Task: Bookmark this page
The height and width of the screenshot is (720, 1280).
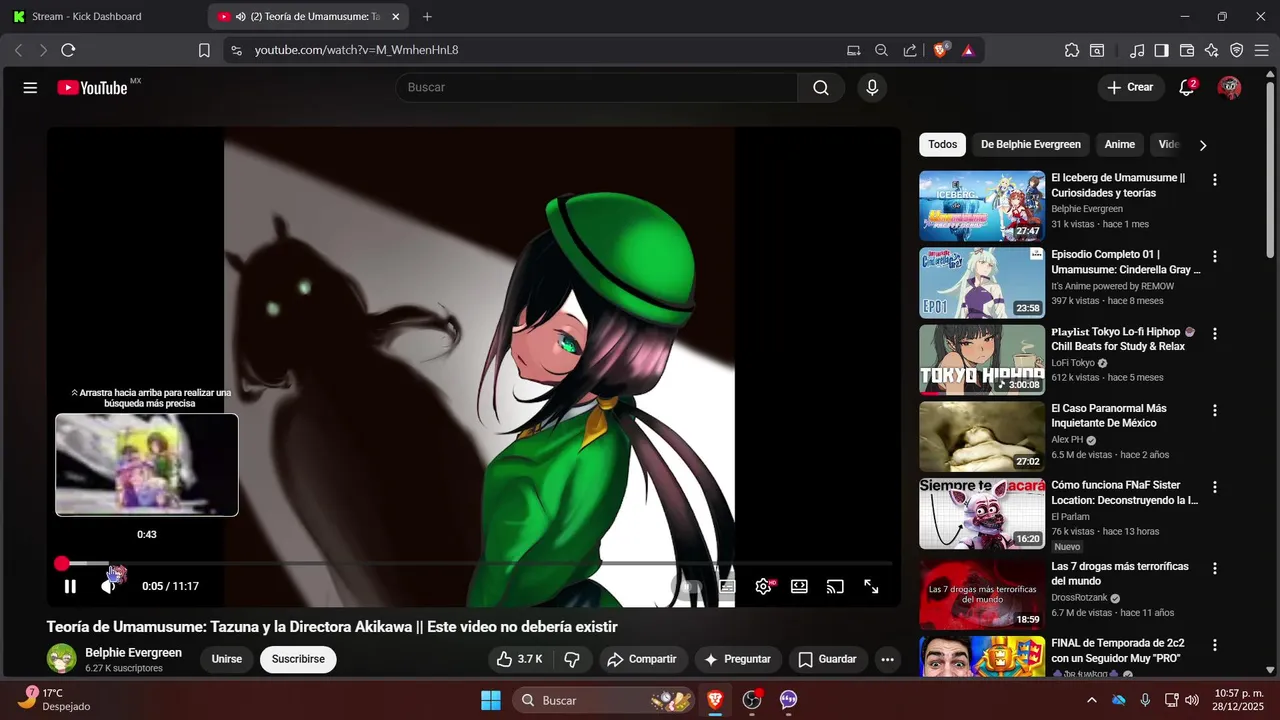Action: tap(204, 50)
